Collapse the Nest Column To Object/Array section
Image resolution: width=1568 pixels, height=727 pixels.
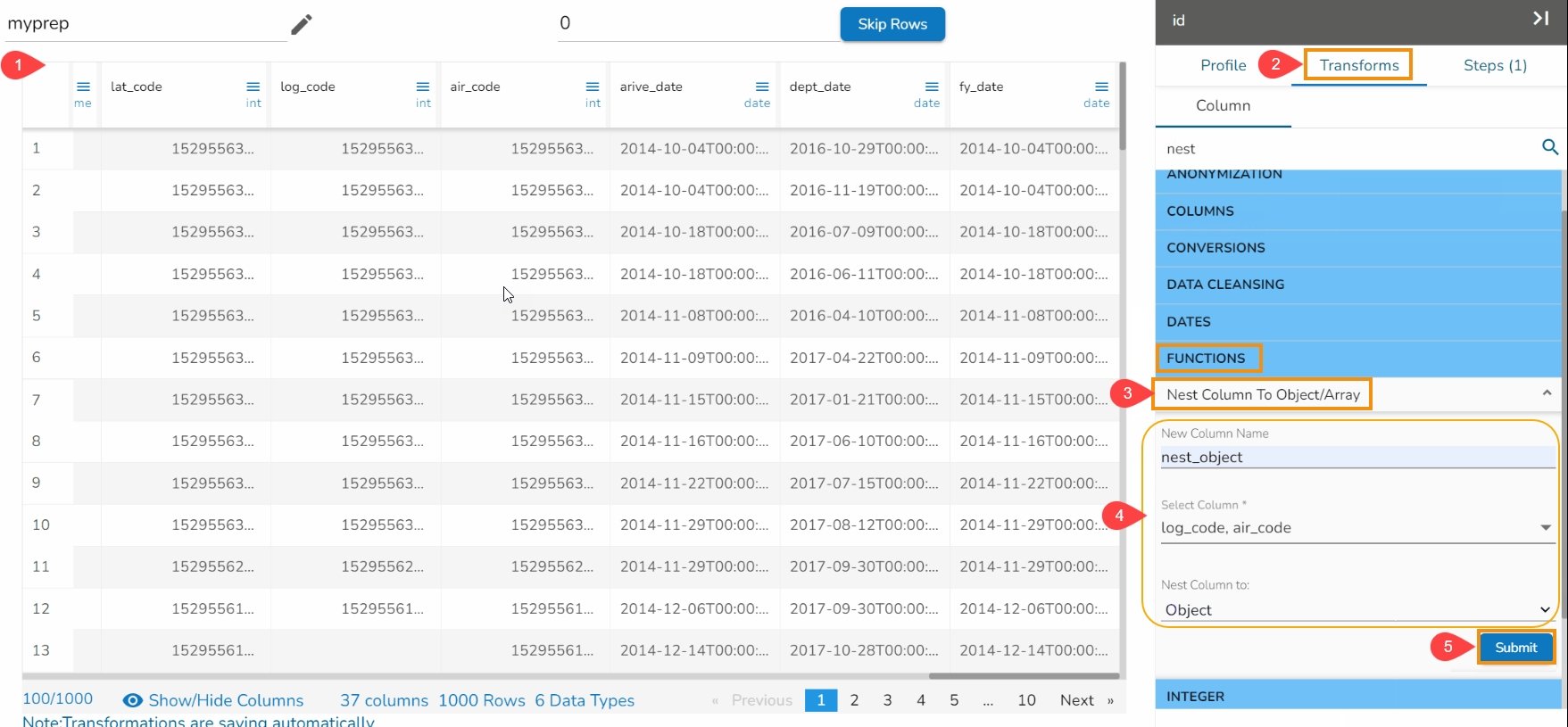(1547, 393)
